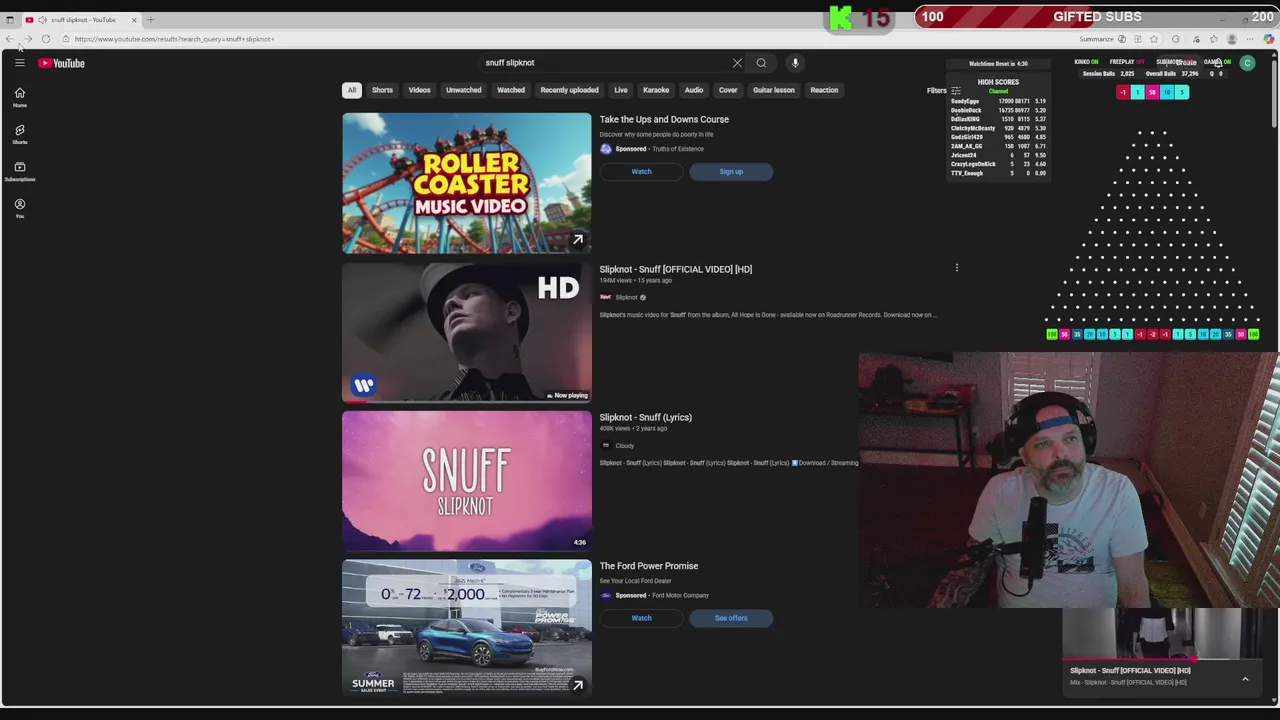Reload the page with refresh button

click(x=46, y=39)
